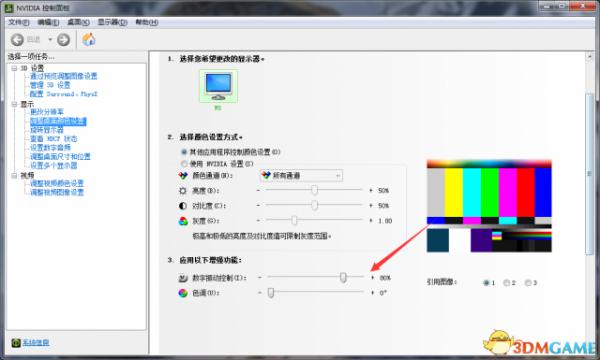Collapse the Video tree node

[14, 176]
